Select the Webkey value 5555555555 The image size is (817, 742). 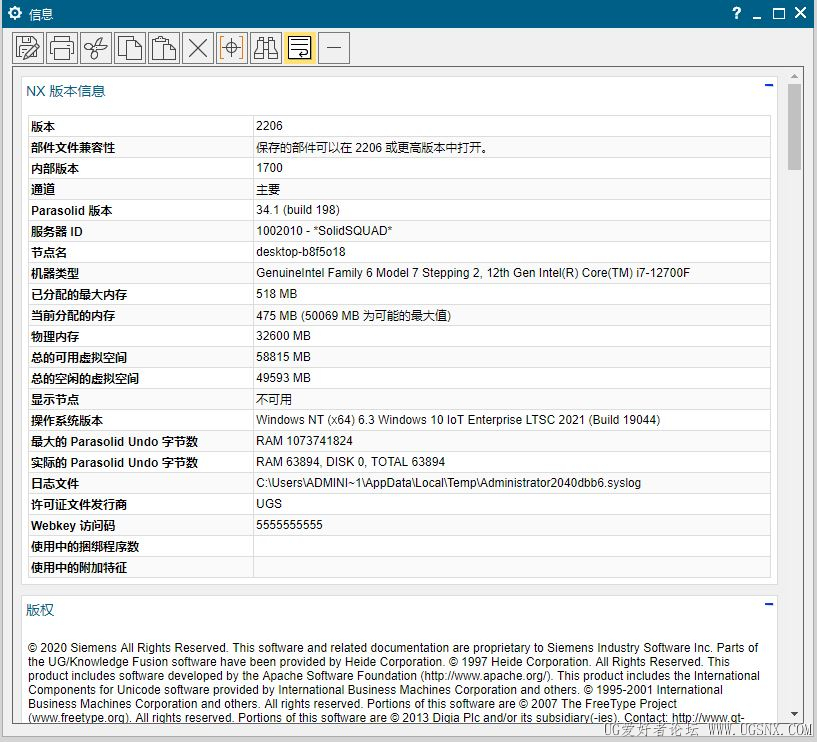point(289,525)
